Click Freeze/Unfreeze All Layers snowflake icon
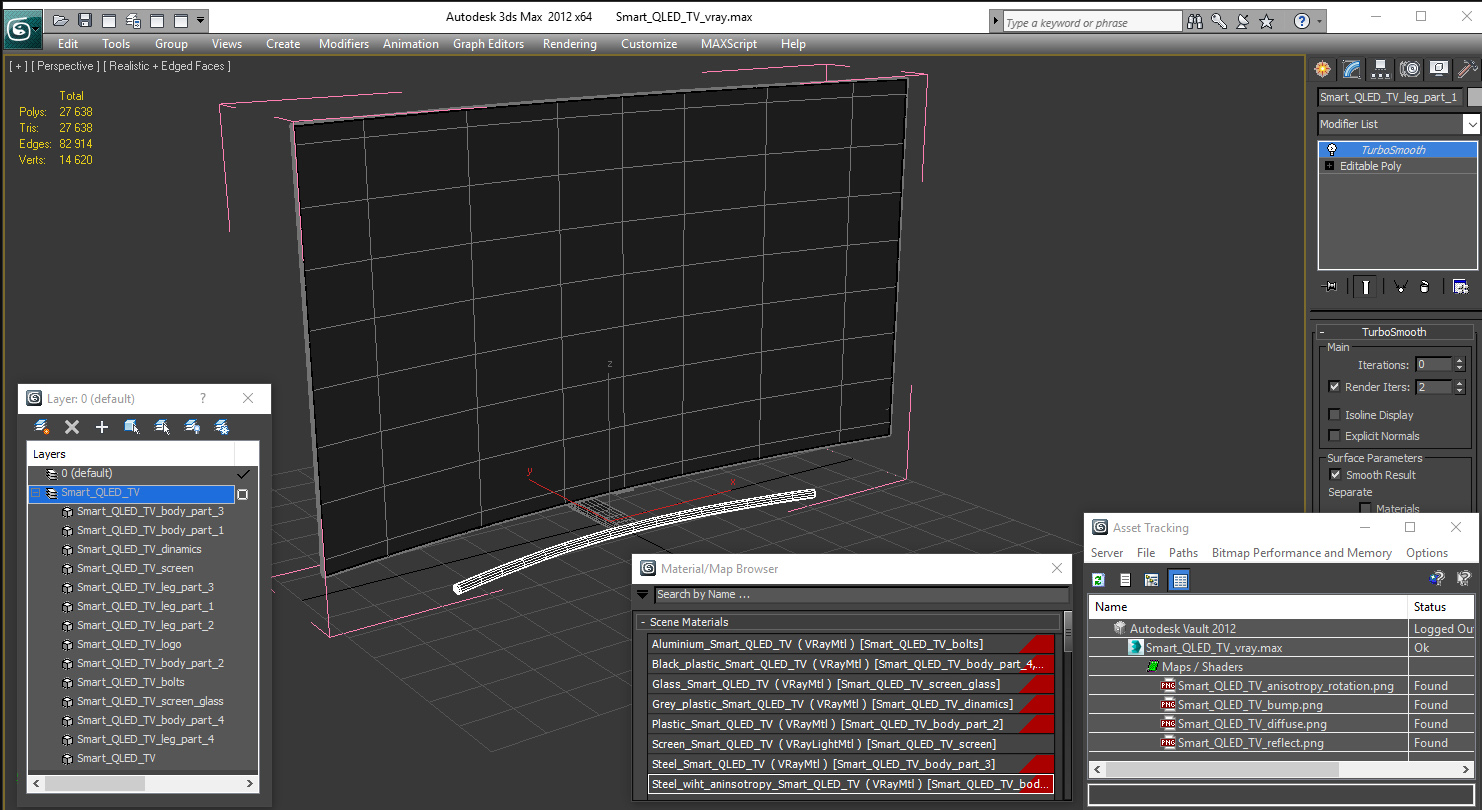This screenshot has width=1482, height=810. (222, 427)
